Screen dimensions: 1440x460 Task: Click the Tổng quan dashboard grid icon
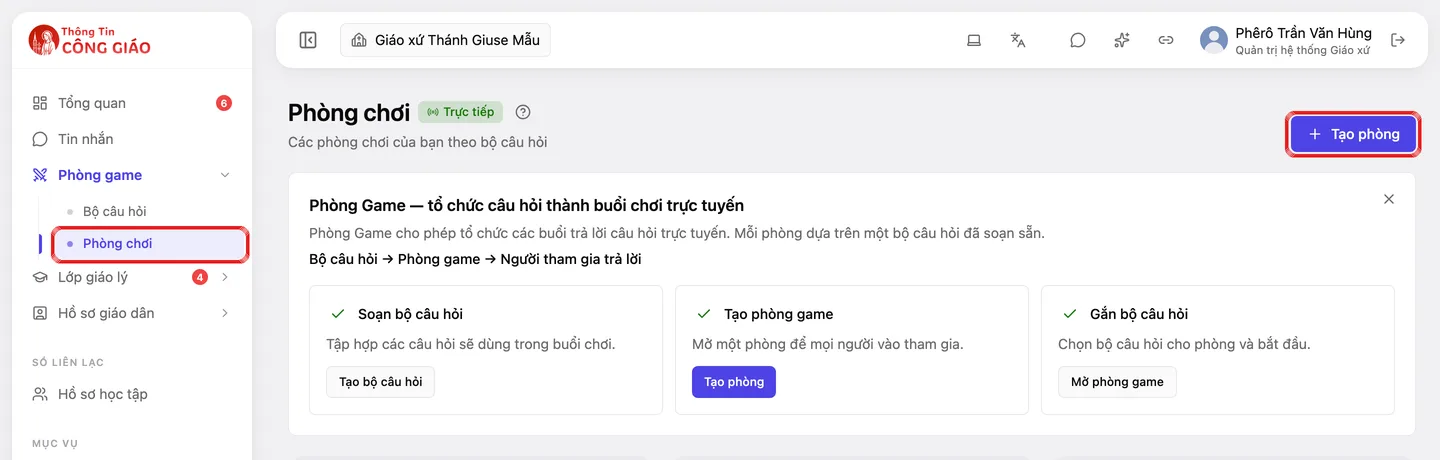tap(40, 103)
